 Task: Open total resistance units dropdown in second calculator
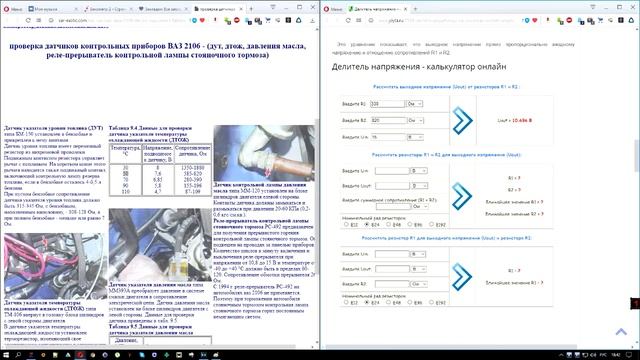(x=420, y=207)
